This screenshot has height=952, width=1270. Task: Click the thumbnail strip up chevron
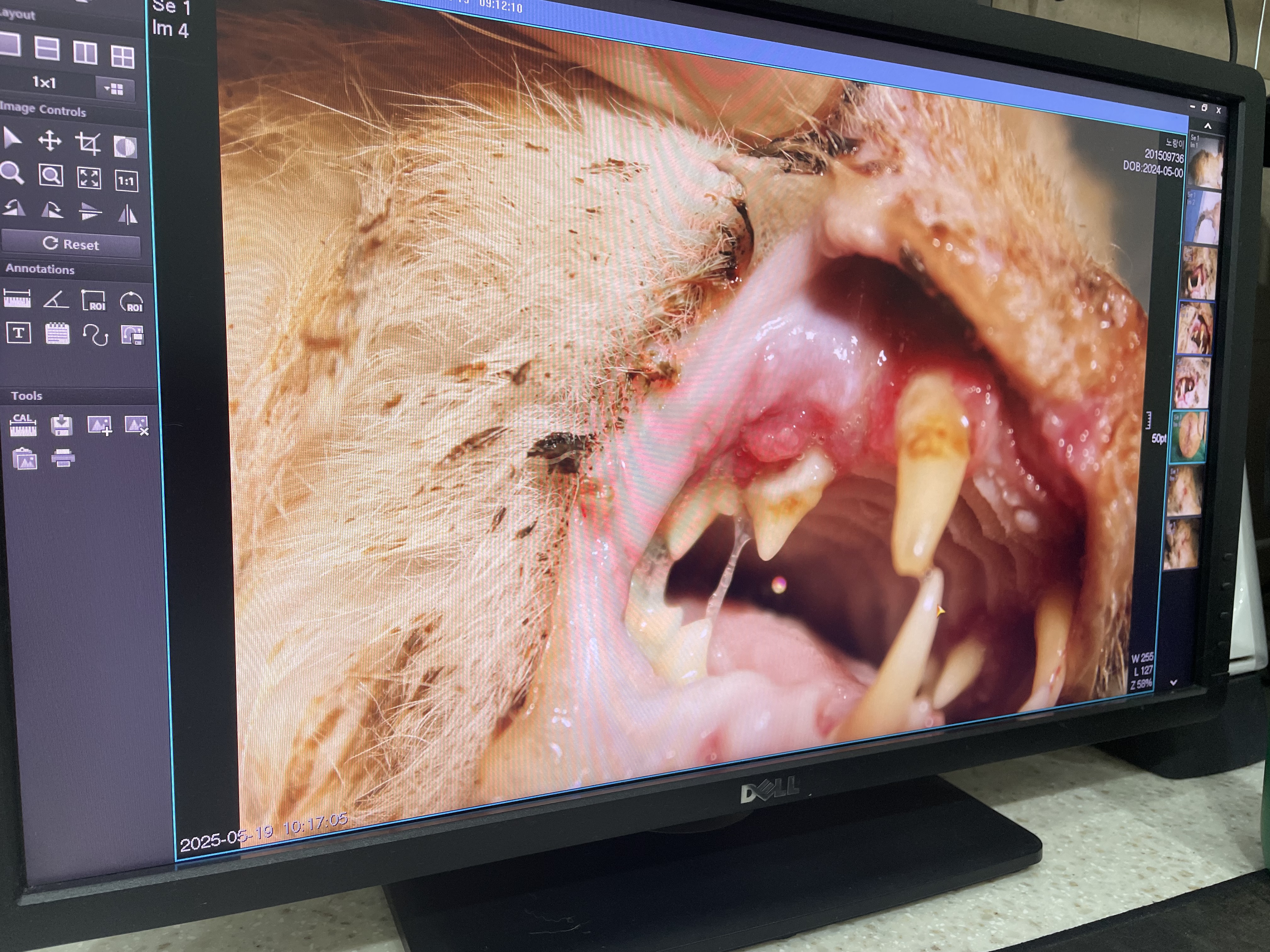(1207, 126)
